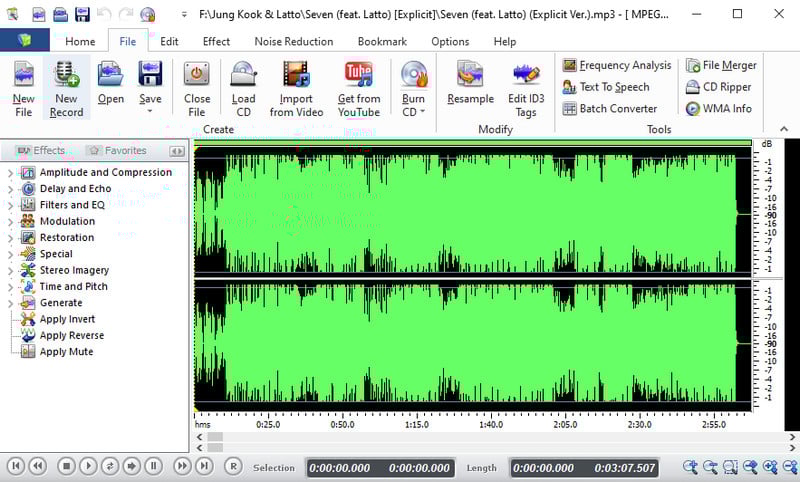Open the Bookmark tab
This screenshot has height=482, width=800.
click(382, 41)
